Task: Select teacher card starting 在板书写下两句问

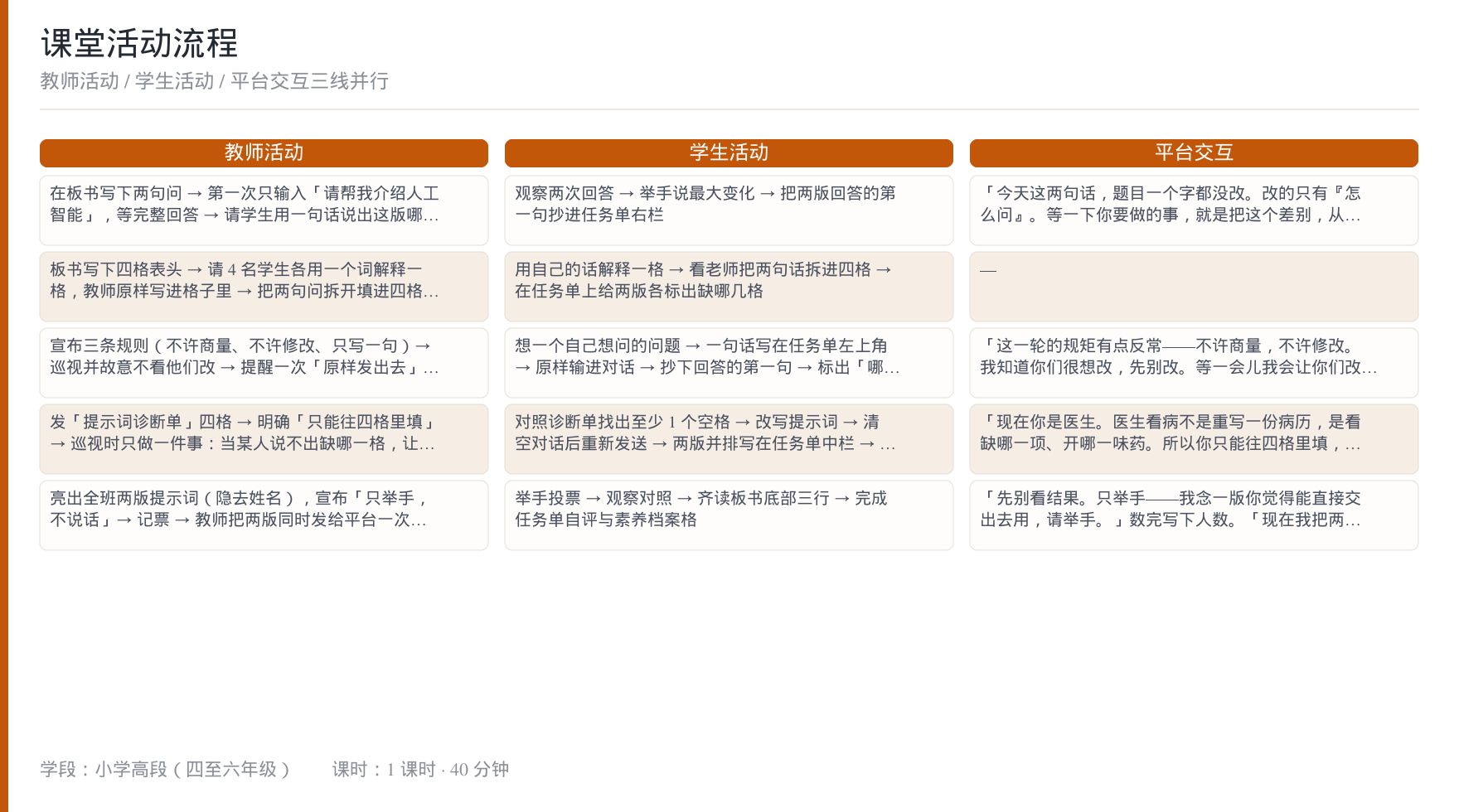Action: (x=264, y=210)
